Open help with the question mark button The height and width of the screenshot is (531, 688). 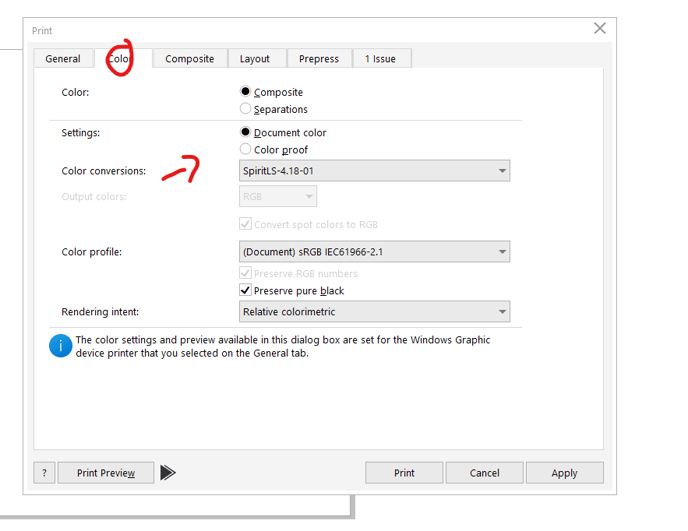tap(44, 473)
